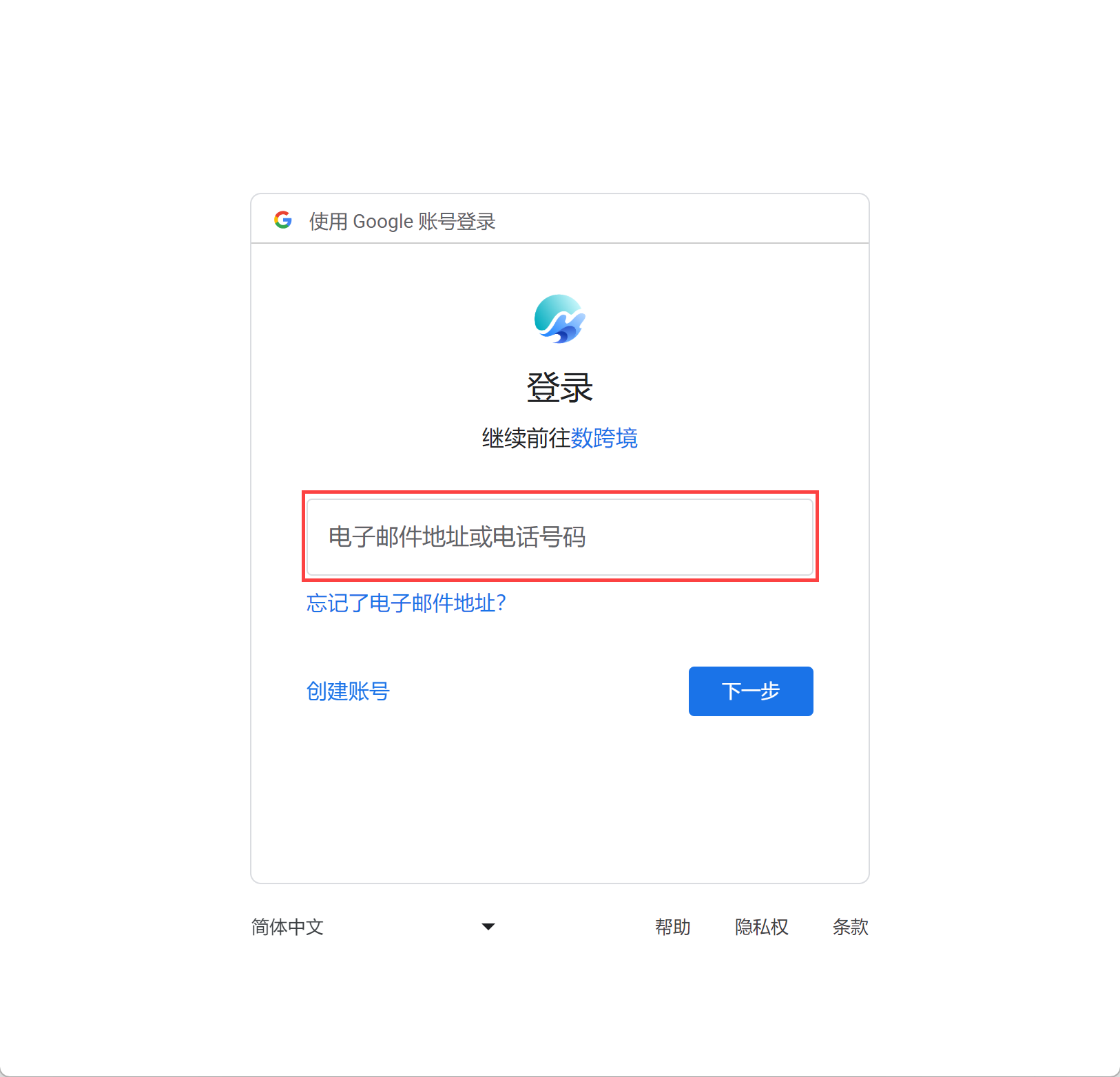This screenshot has width=1120, height=1077.
Task: Click the blue 下一步 button
Action: point(751,691)
